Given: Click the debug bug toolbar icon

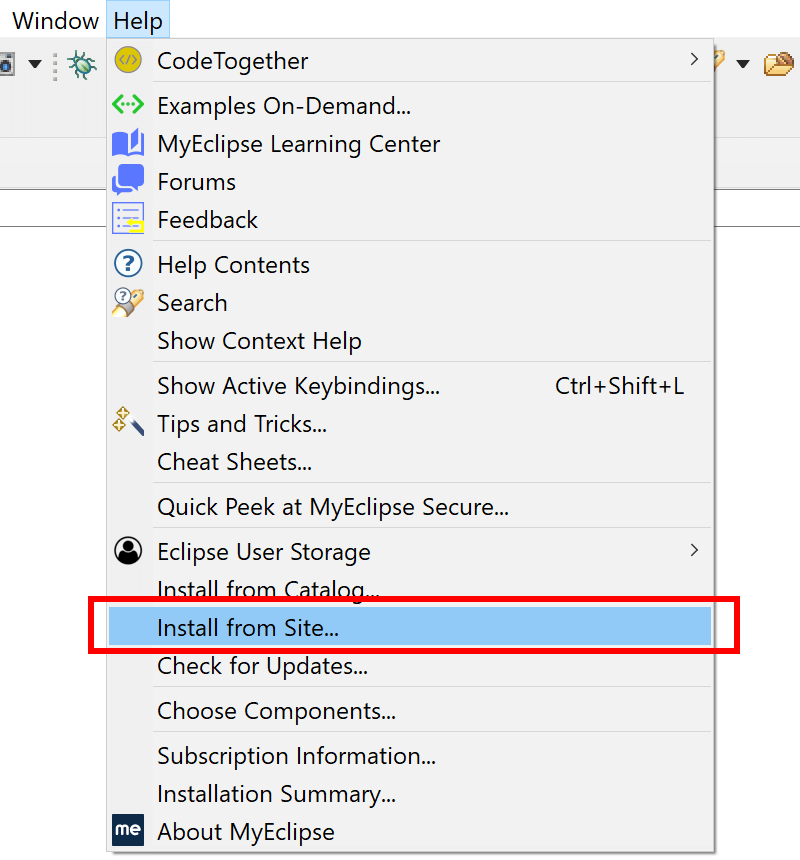Looking at the screenshot, I should click(x=82, y=65).
